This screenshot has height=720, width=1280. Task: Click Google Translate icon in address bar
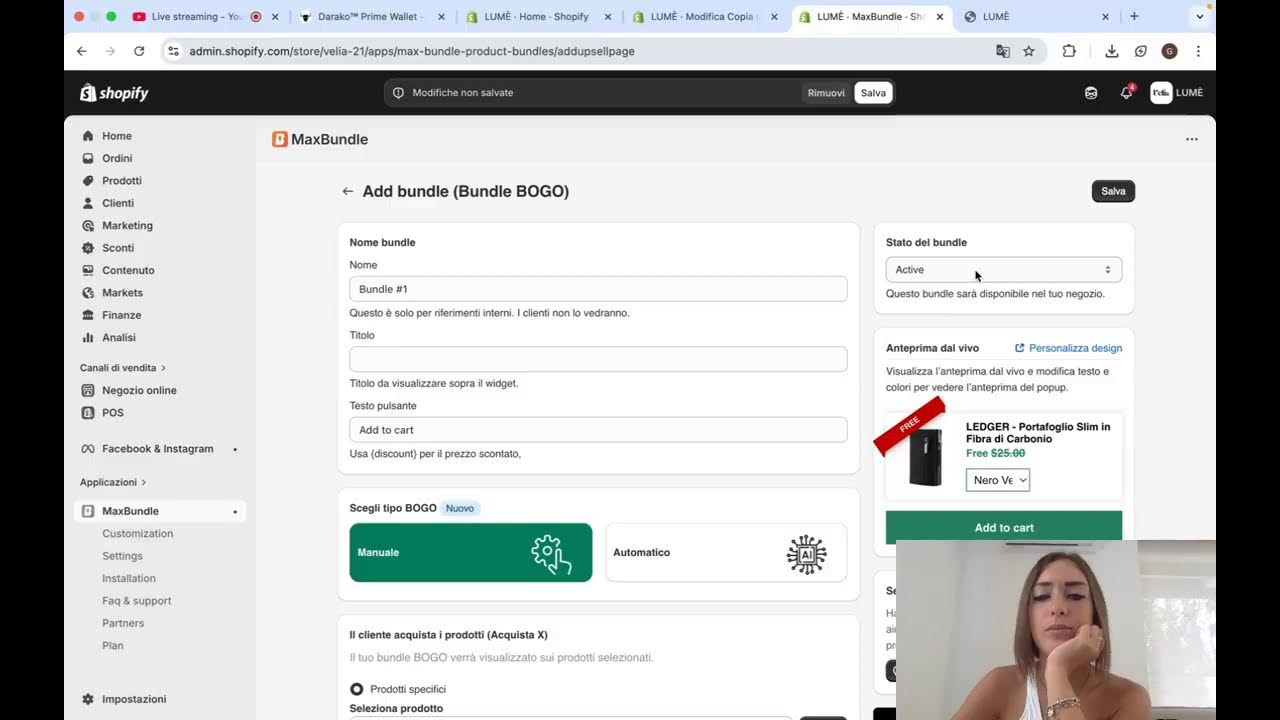click(x=1003, y=51)
